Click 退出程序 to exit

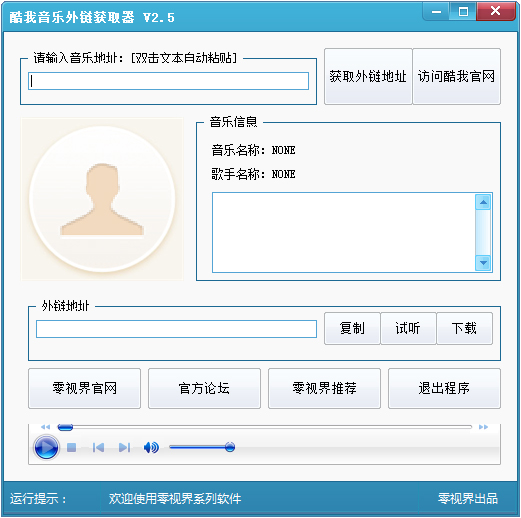[444, 388]
